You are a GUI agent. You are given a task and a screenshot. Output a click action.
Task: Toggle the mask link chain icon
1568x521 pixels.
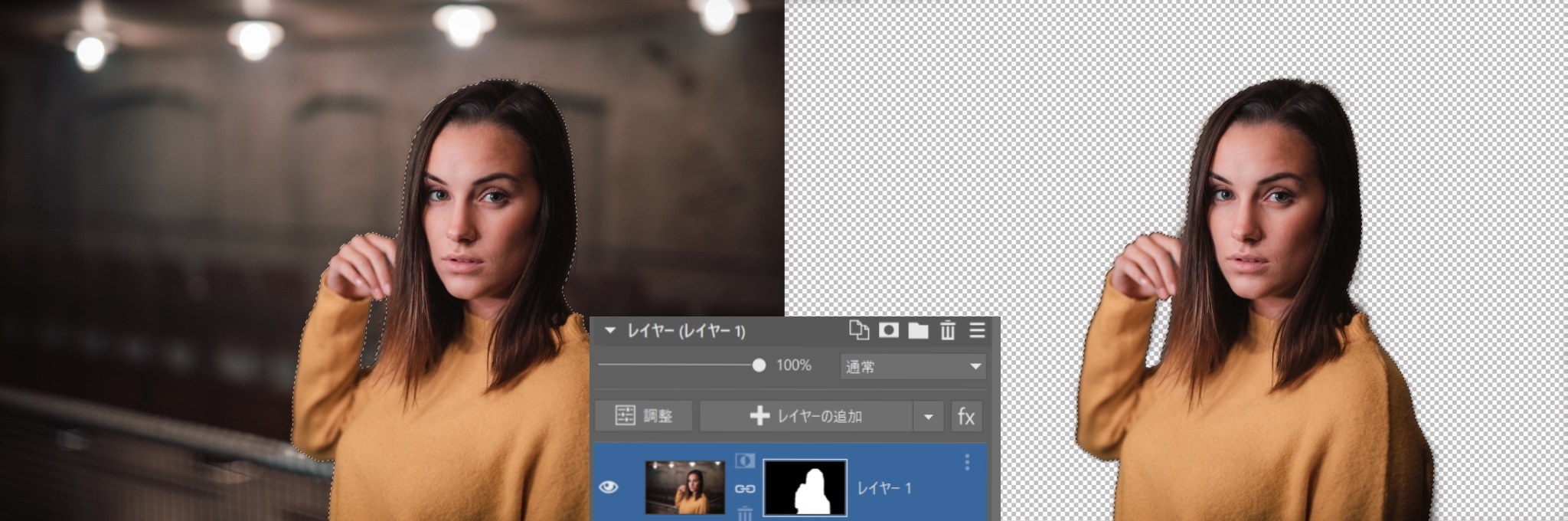point(745,489)
